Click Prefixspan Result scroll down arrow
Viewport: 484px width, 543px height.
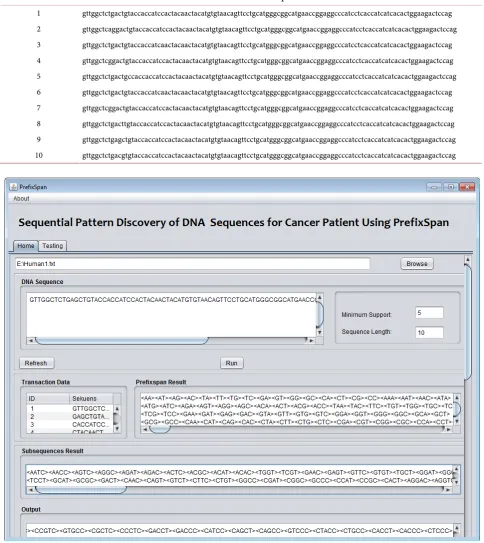click(457, 421)
